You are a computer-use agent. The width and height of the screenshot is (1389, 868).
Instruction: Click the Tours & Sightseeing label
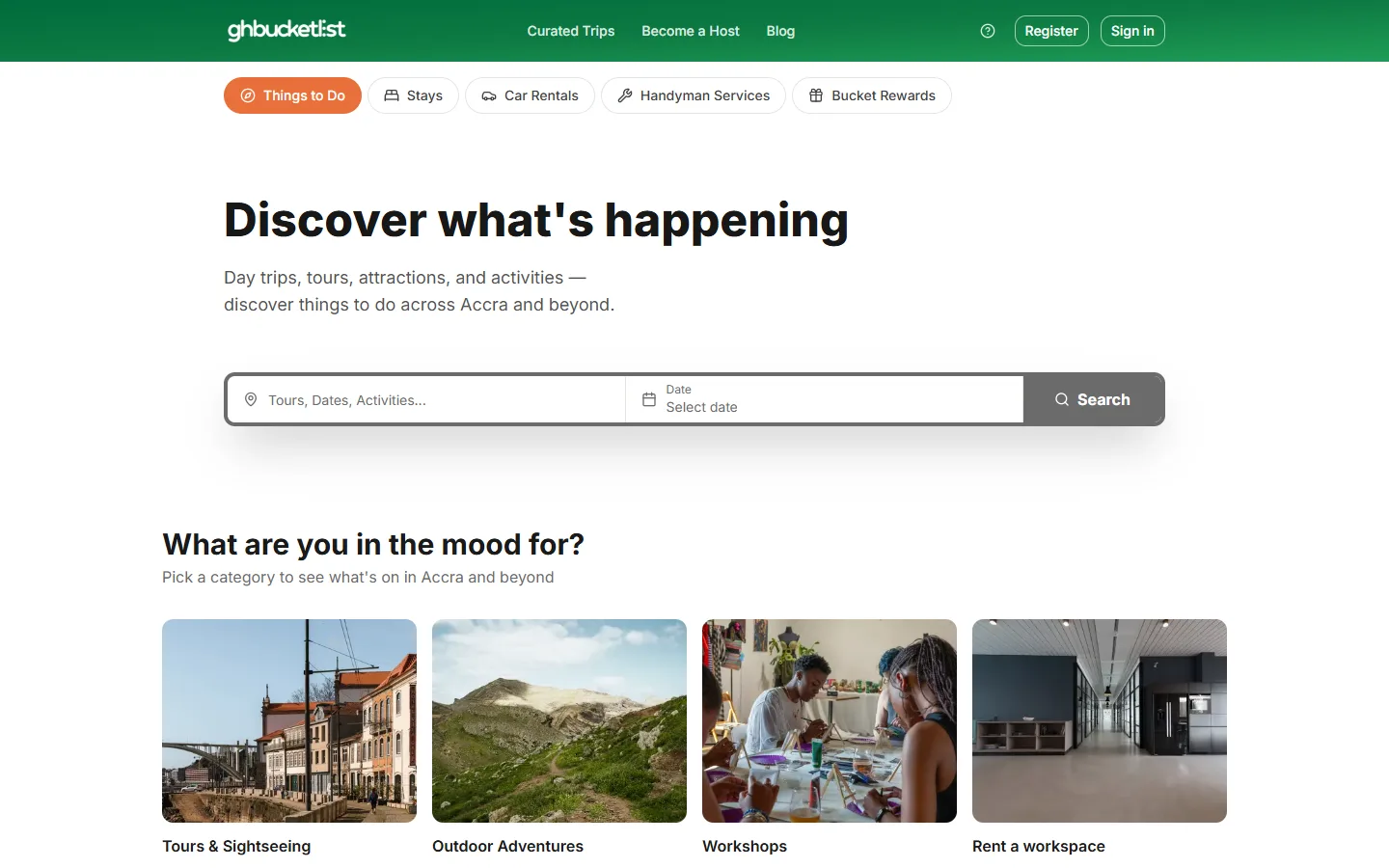[236, 846]
